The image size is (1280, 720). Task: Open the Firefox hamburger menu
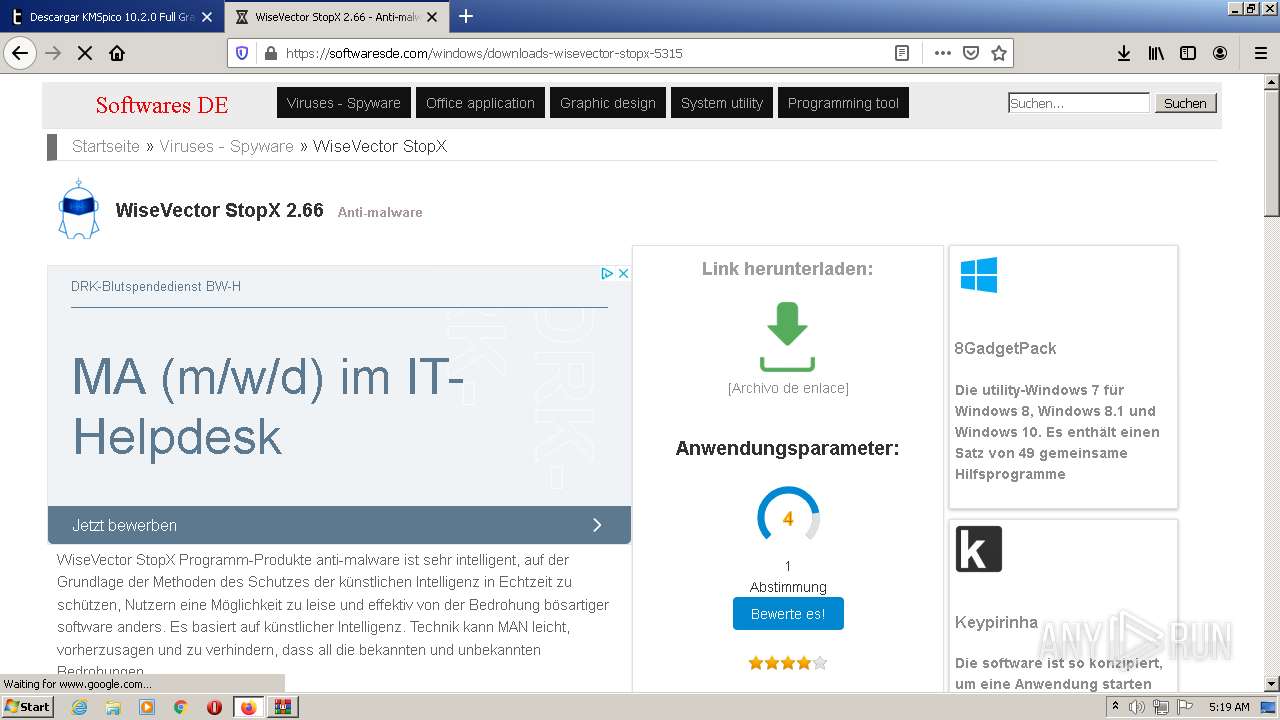pyautogui.click(x=1260, y=53)
